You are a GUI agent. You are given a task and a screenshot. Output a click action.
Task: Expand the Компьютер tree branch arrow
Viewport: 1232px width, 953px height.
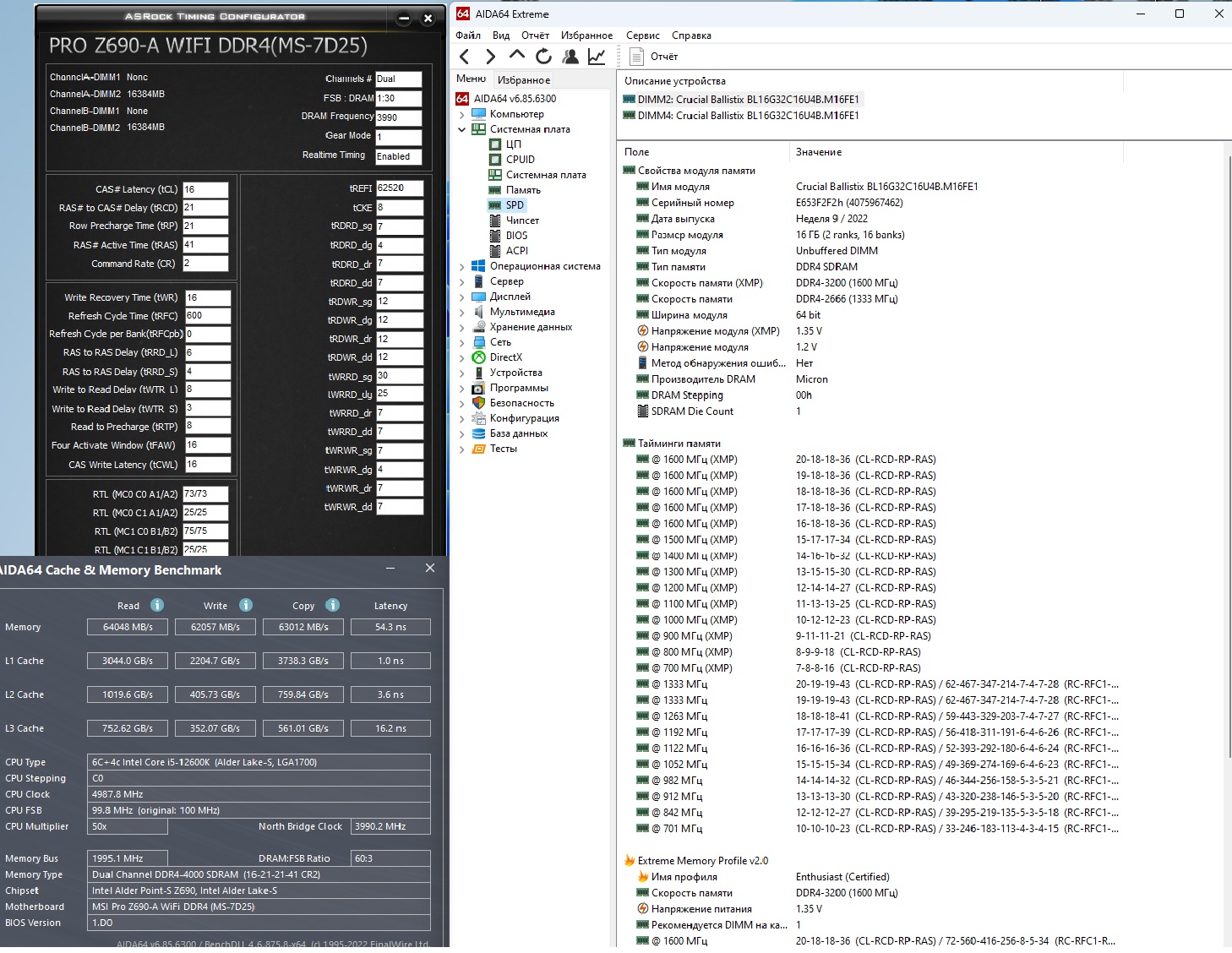pyautogui.click(x=462, y=114)
